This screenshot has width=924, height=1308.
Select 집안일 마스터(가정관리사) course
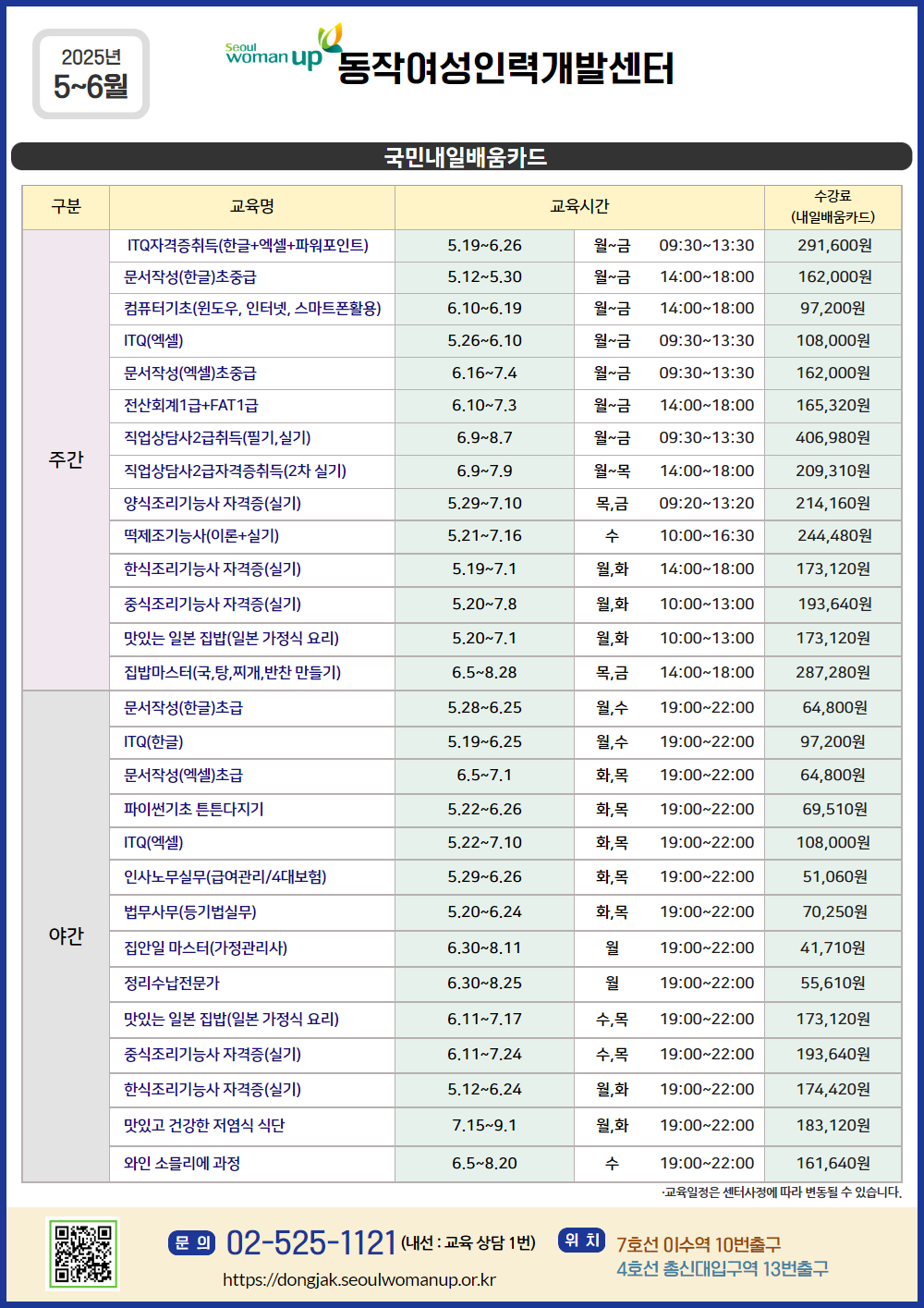(205, 948)
